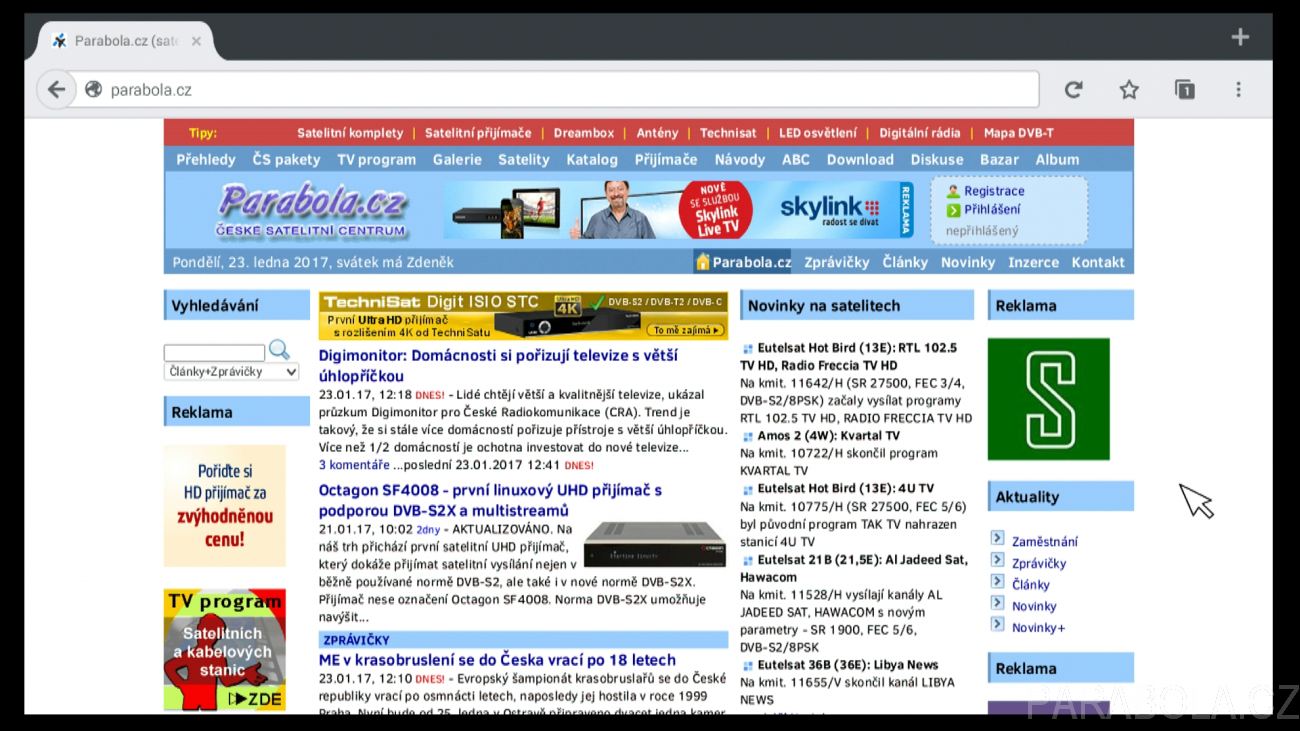Click the Dreambox tip link
The height and width of the screenshot is (731, 1300).
click(x=584, y=133)
